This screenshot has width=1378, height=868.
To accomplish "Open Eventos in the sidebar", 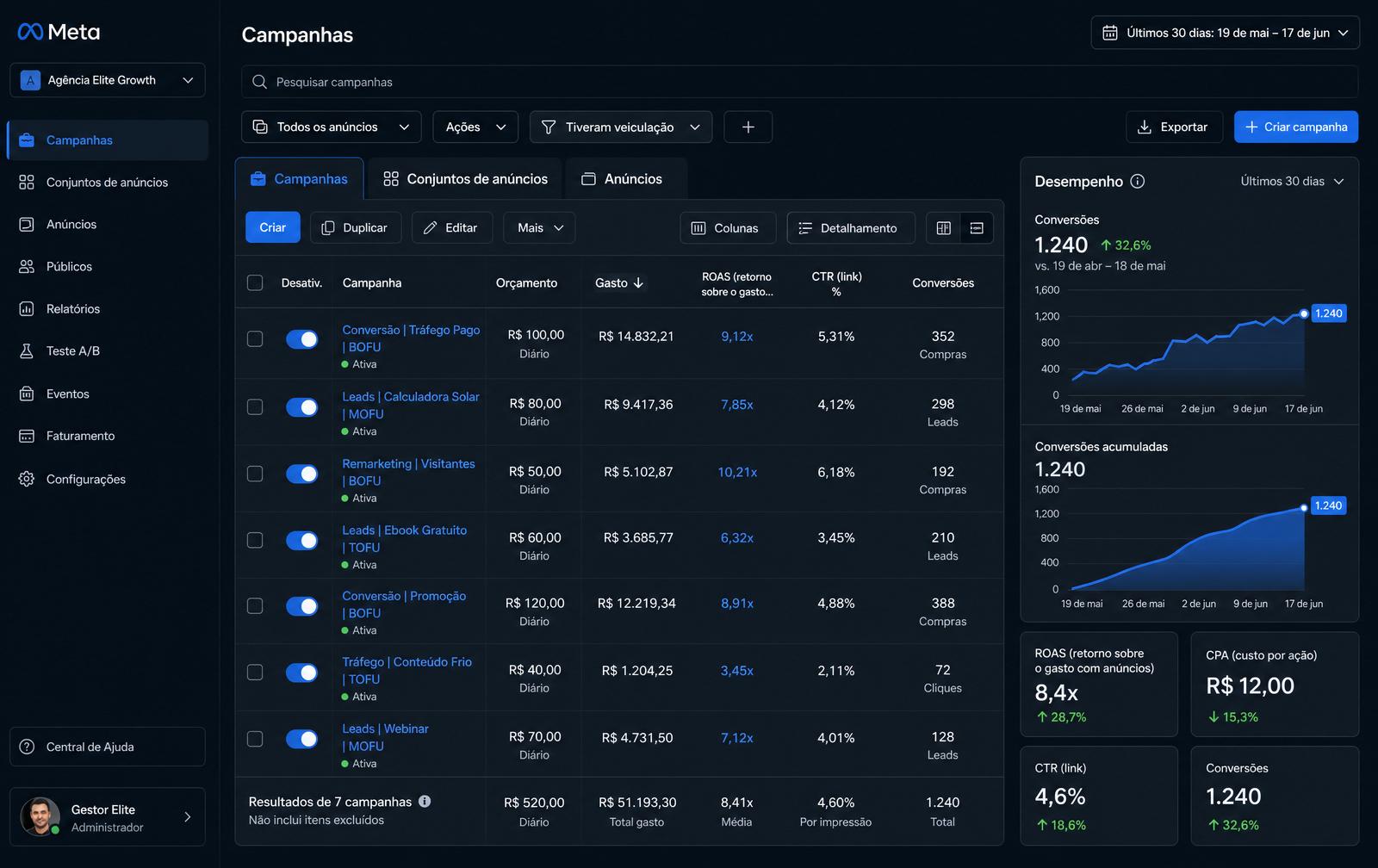I will (x=108, y=394).
